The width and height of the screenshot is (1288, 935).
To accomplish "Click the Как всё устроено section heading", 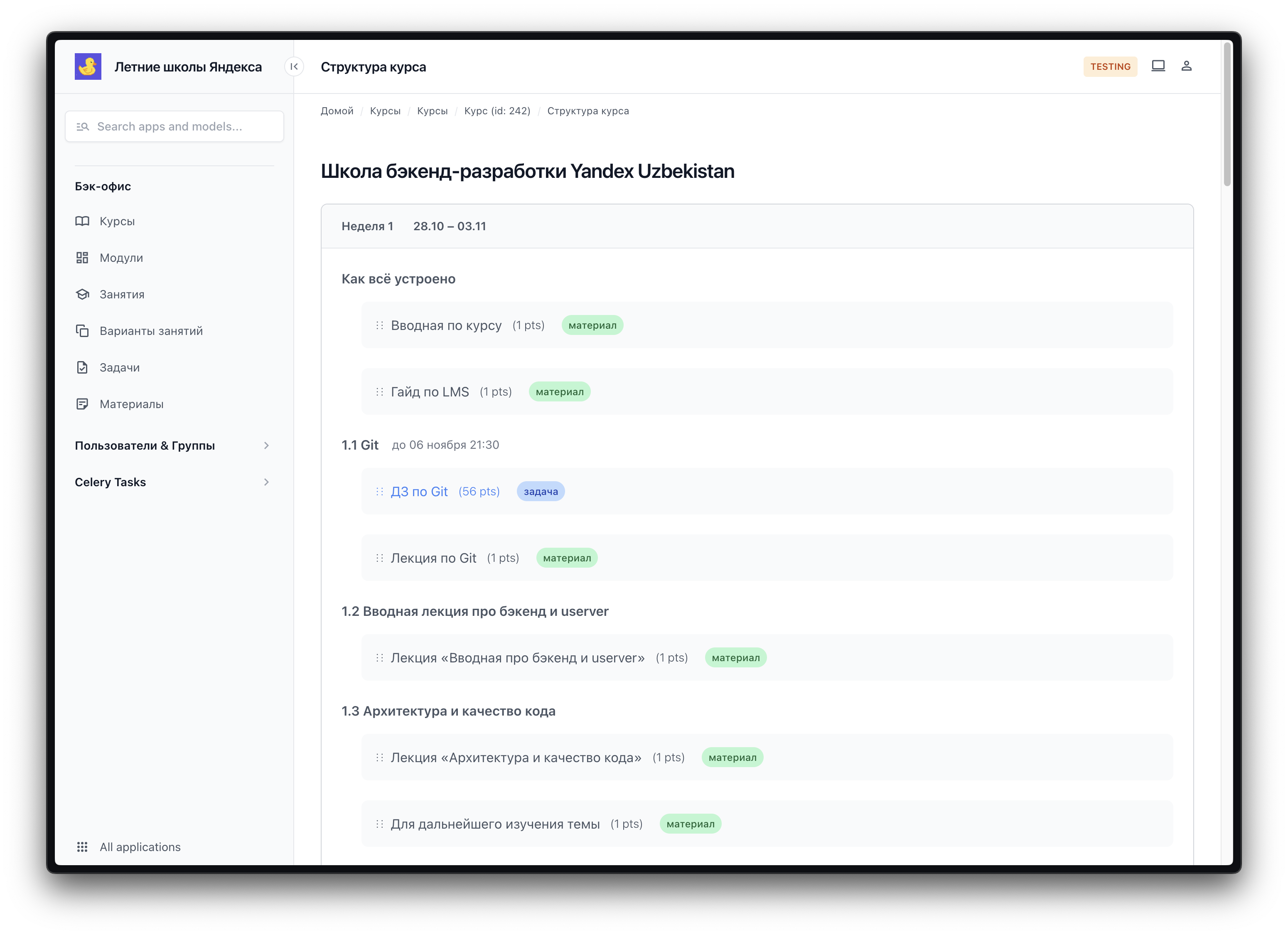I will pyautogui.click(x=399, y=279).
